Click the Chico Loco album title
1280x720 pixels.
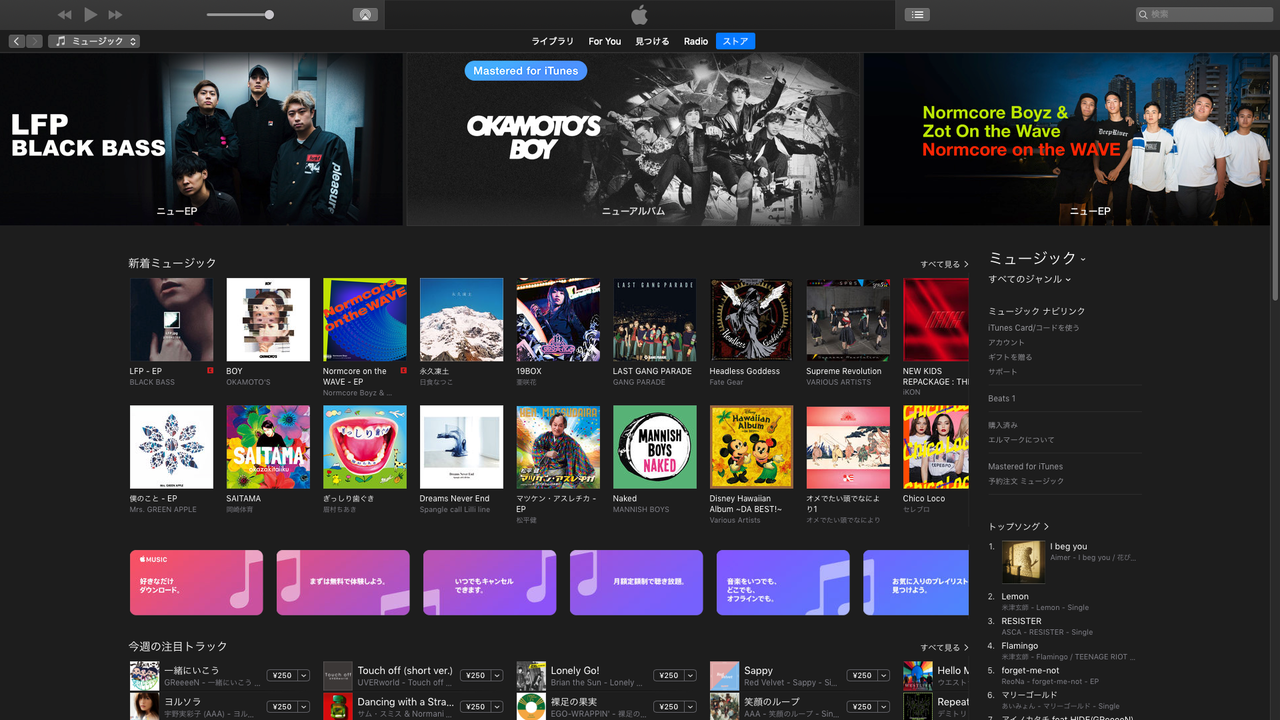click(924, 499)
